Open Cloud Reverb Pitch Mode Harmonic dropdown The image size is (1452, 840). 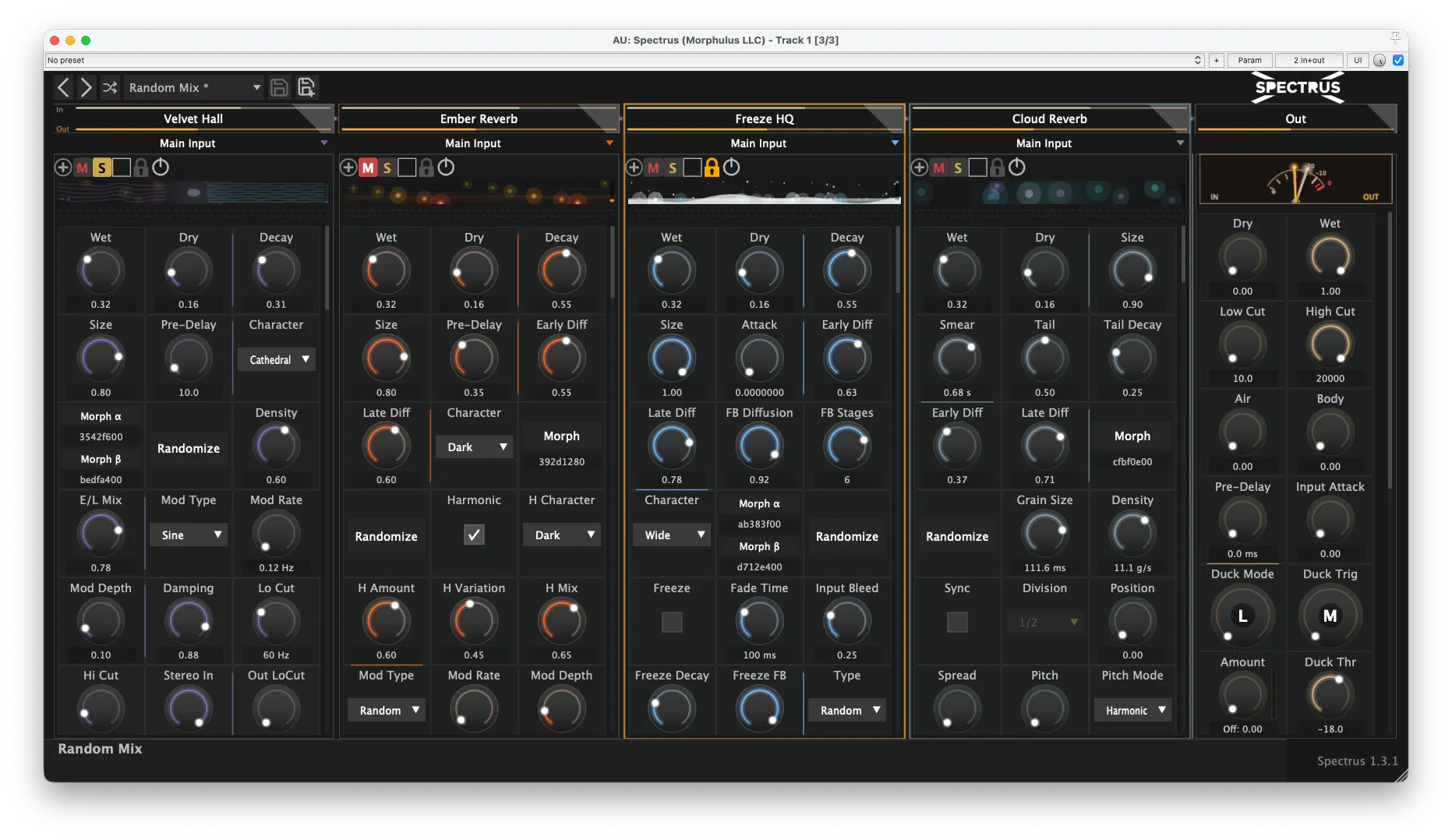1132,710
